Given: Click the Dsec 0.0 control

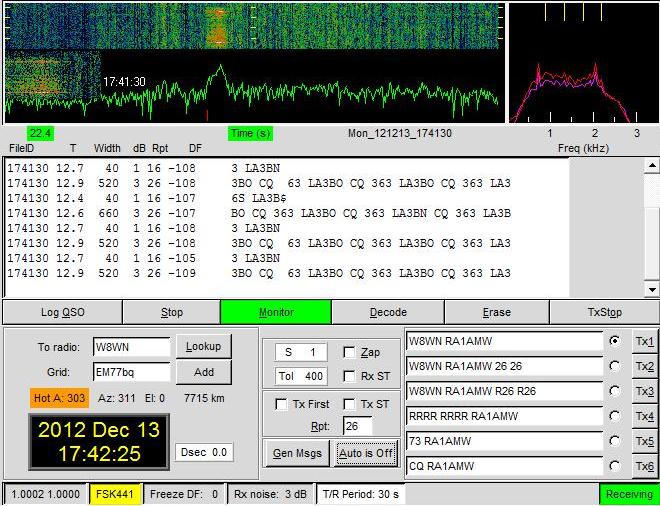Looking at the screenshot, I should pos(204,452).
